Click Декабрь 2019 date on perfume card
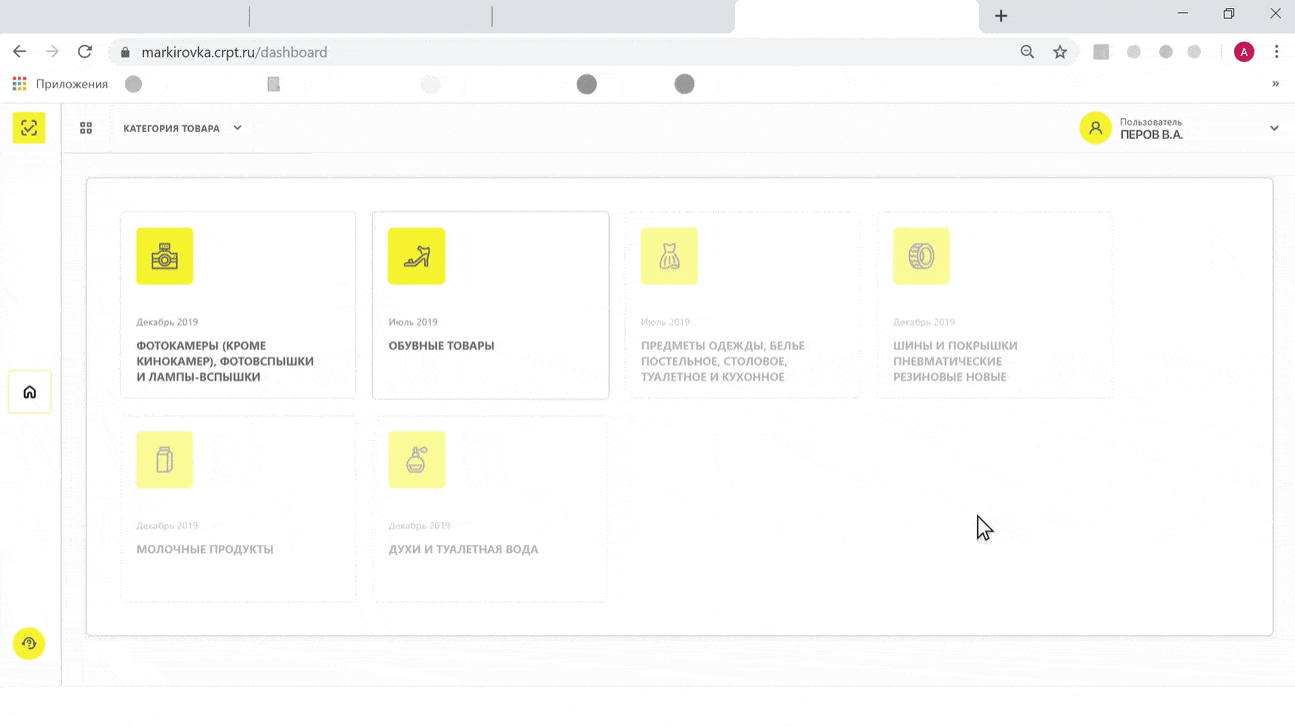The image size is (1295, 727). pyautogui.click(x=419, y=525)
